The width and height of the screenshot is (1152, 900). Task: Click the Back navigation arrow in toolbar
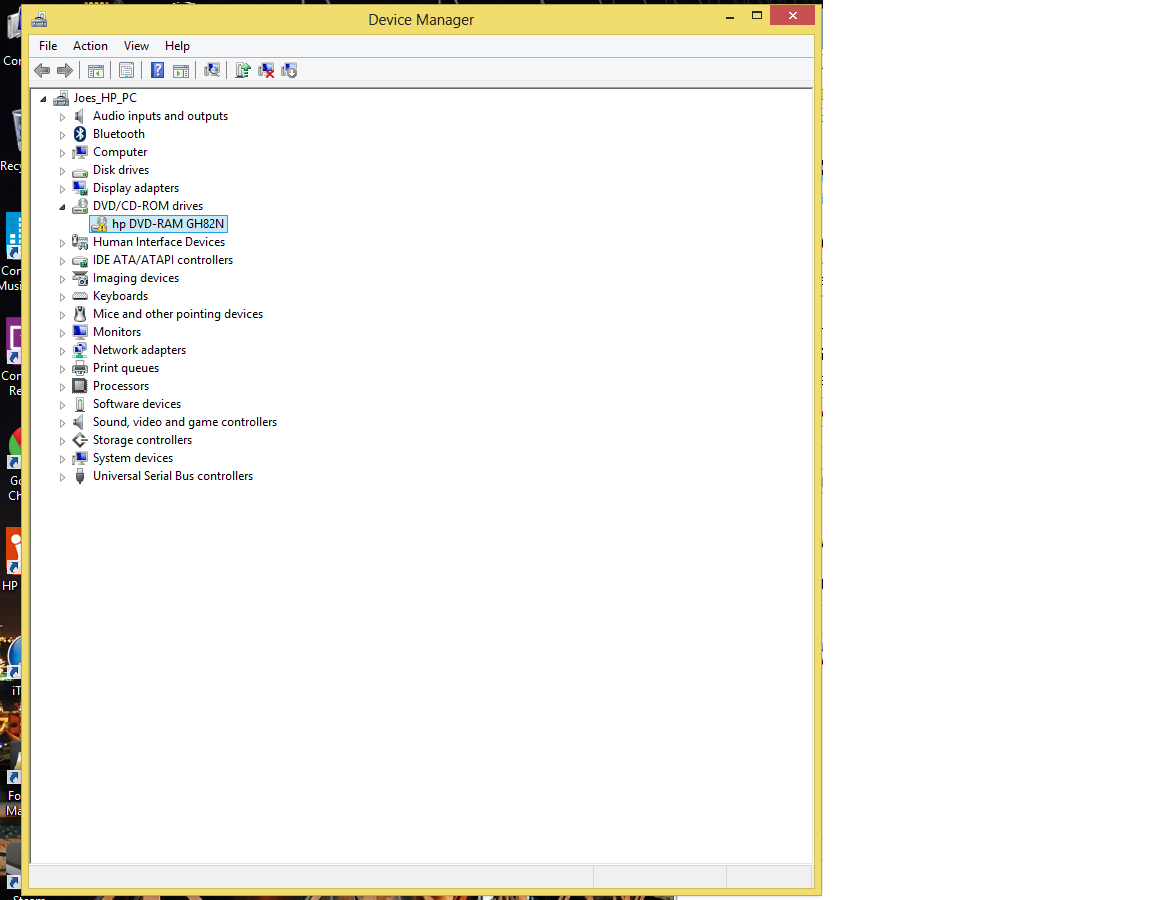(41, 70)
